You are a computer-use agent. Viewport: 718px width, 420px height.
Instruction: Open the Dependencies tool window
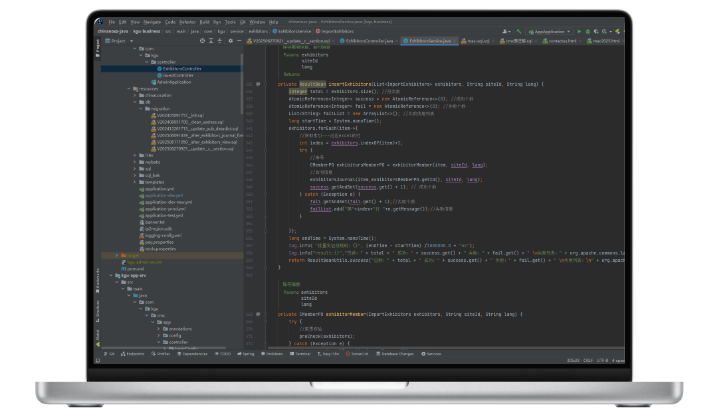click(192, 353)
